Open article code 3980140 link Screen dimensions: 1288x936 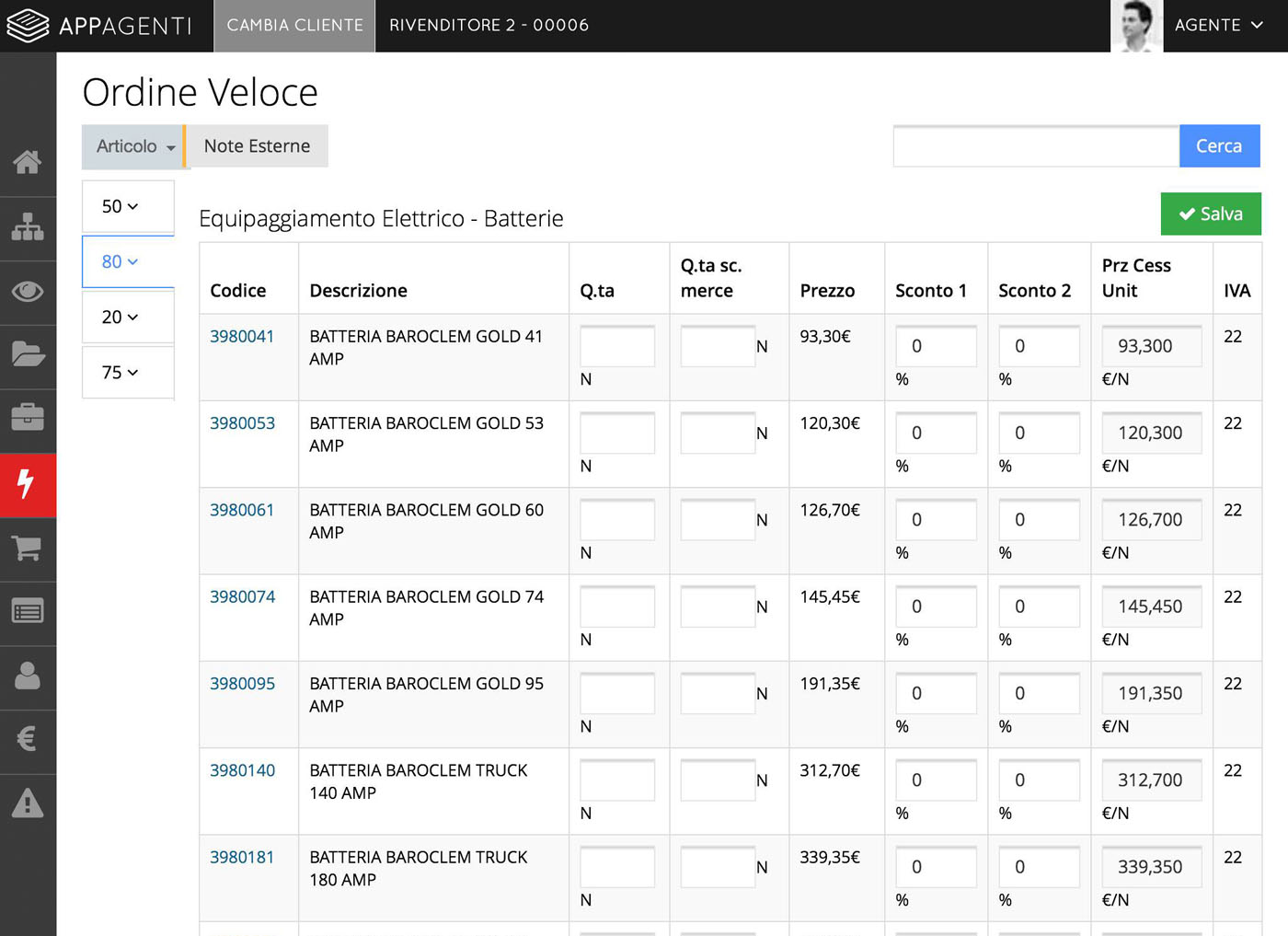pyautogui.click(x=242, y=770)
